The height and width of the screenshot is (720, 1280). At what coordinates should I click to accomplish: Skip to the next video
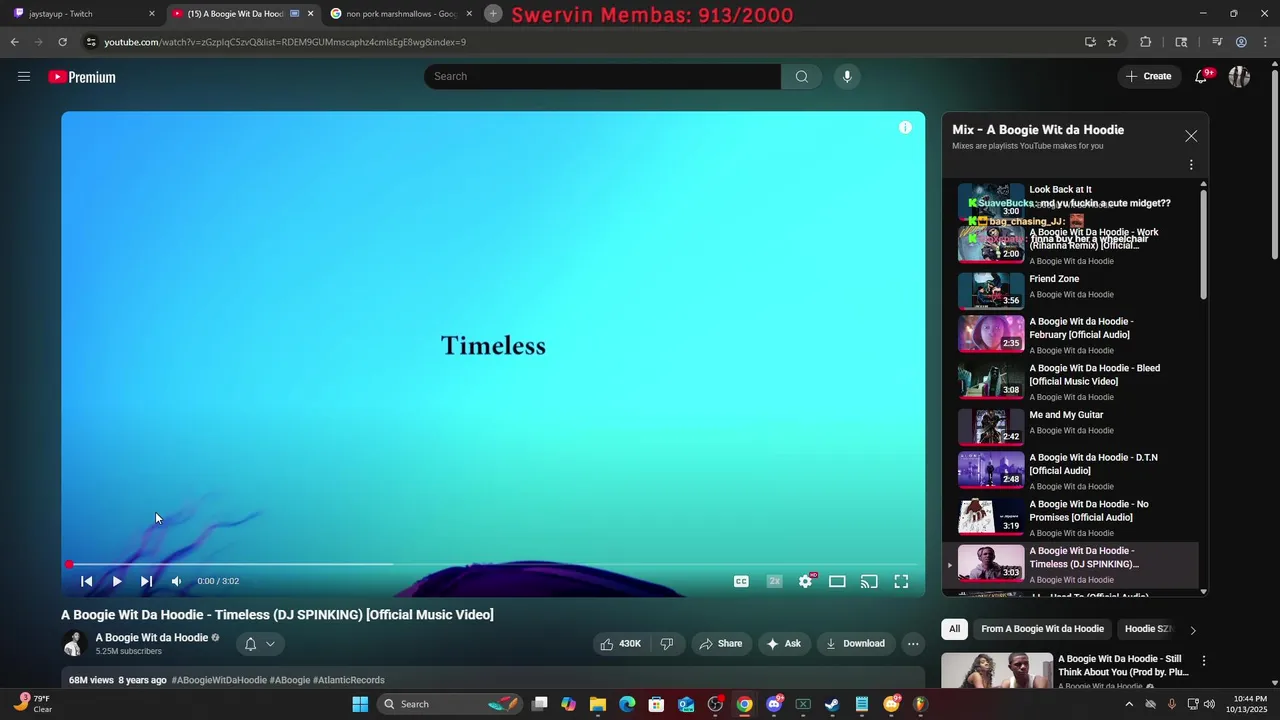[x=146, y=581]
